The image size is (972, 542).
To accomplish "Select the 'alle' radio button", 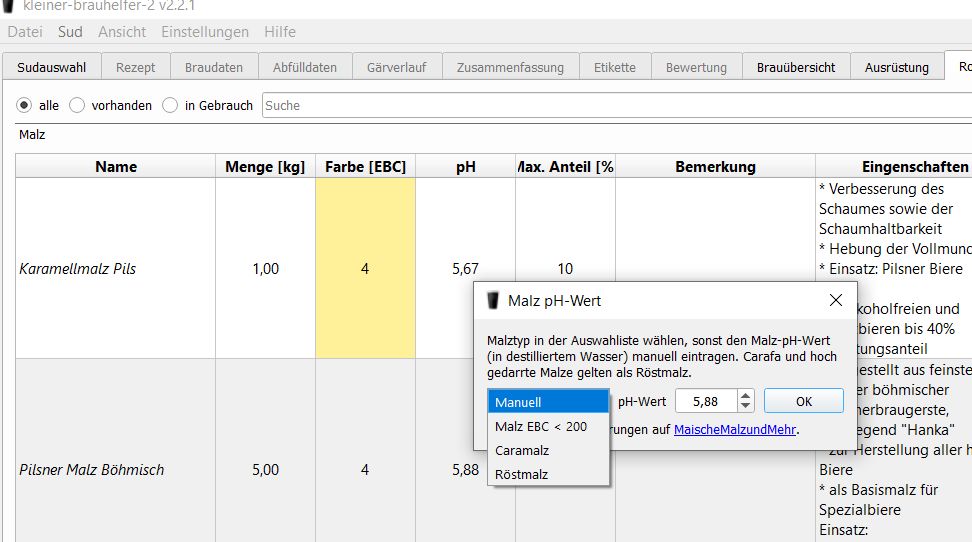I will coord(25,105).
